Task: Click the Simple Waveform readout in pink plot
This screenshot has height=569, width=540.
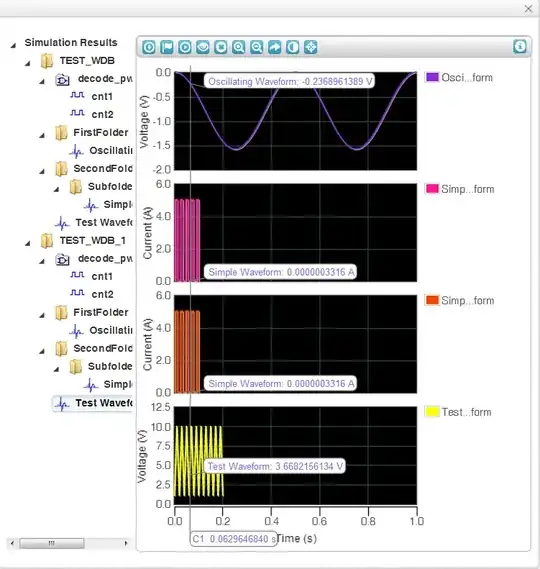Action: pos(281,272)
